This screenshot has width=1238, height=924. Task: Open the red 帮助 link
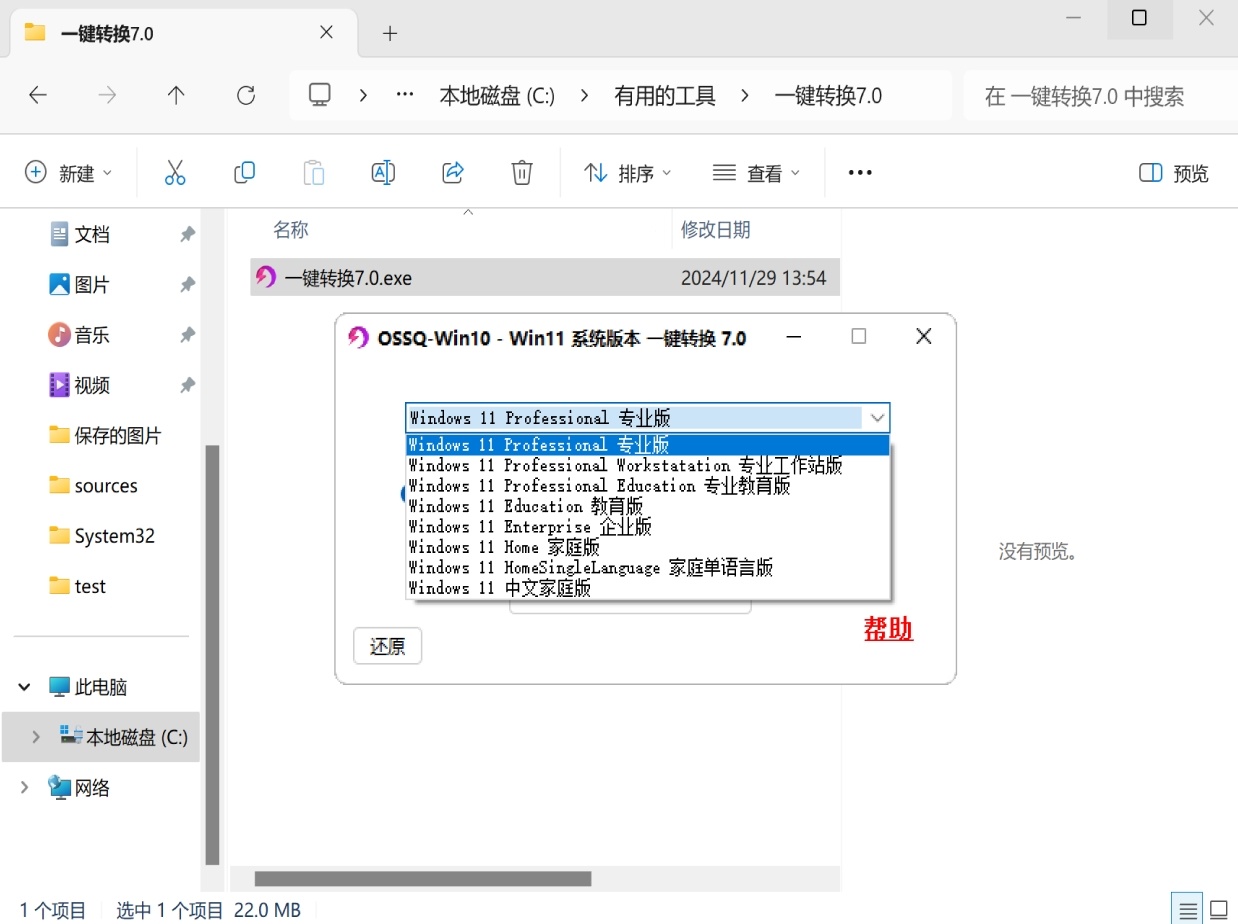pos(889,629)
